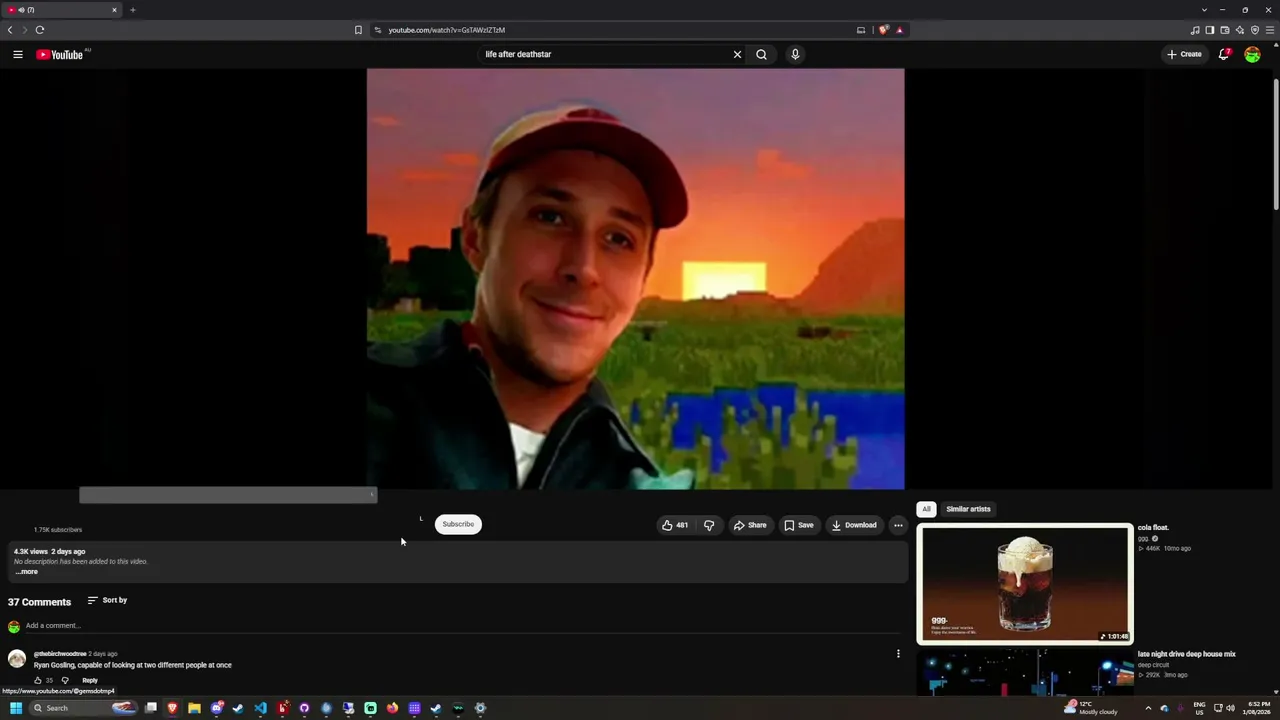Reply to the Ryan Gosling comment
The width and height of the screenshot is (1280, 720).
click(x=90, y=680)
